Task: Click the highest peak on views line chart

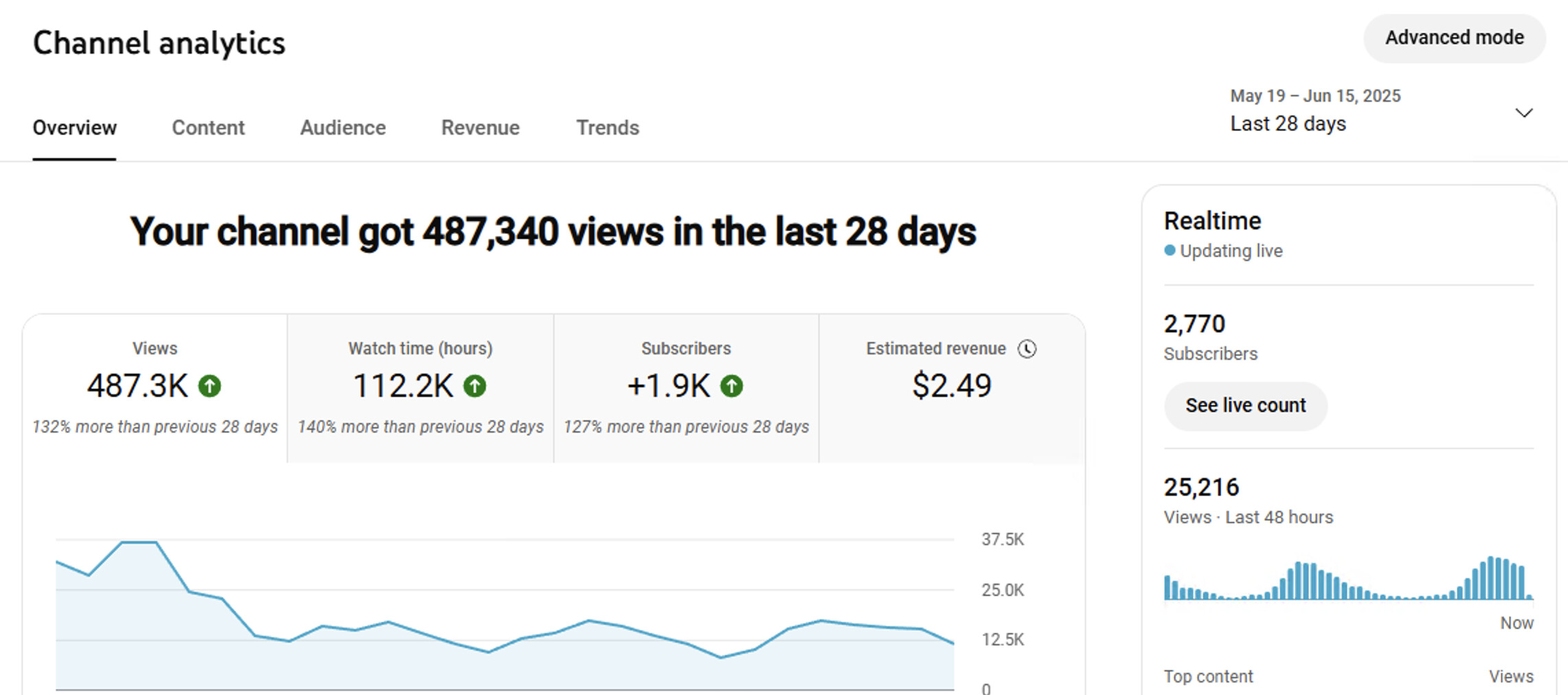Action: pyautogui.click(x=139, y=543)
